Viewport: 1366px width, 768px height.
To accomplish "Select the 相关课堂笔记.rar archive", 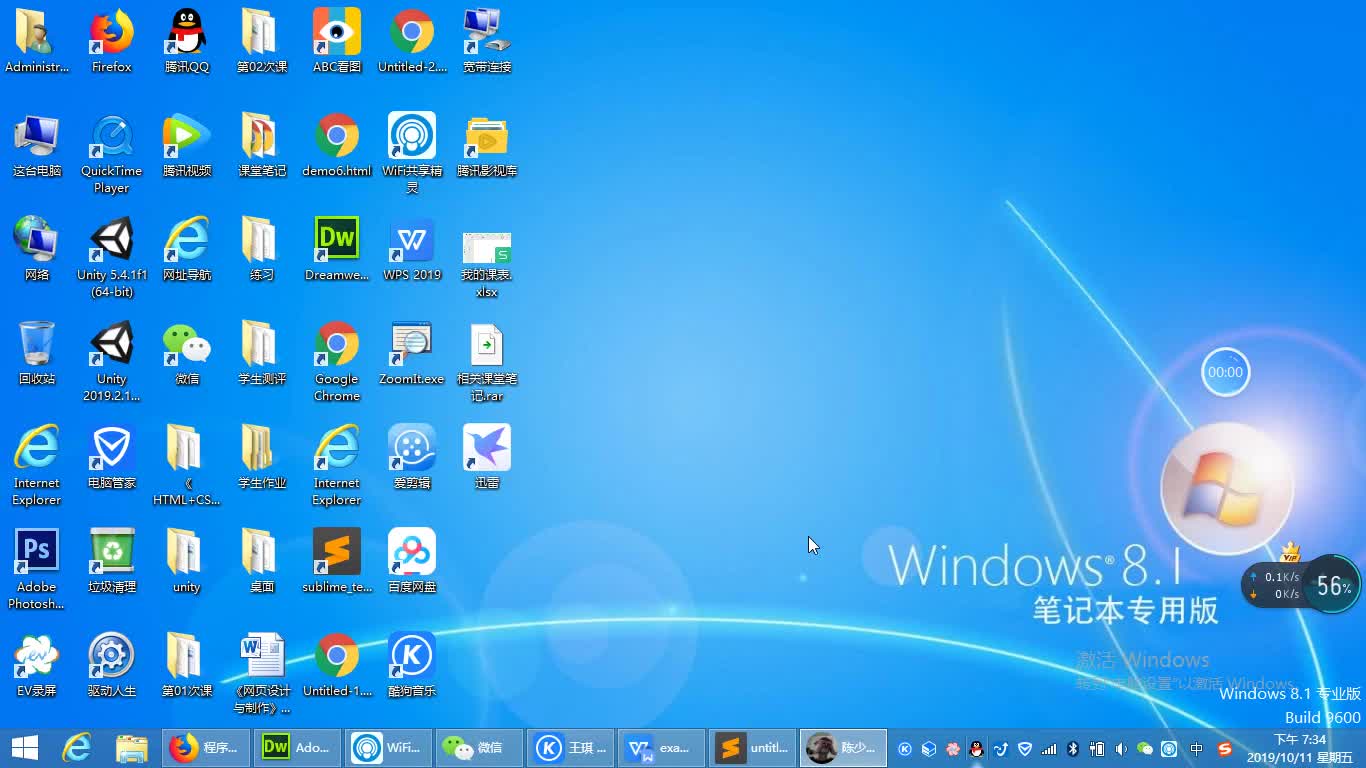I will point(487,362).
